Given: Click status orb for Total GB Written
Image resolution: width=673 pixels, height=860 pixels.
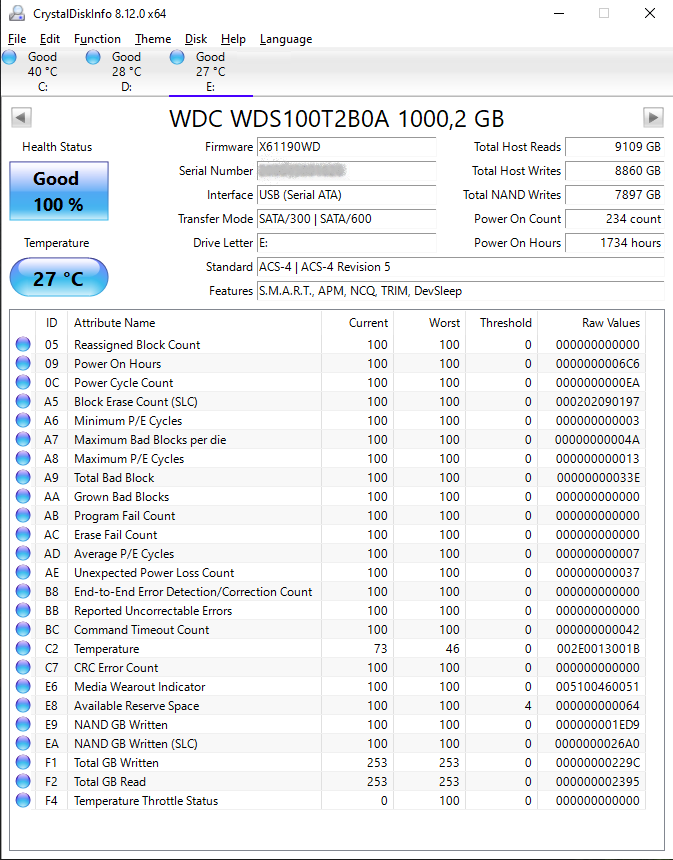Looking at the screenshot, I should point(23,762).
